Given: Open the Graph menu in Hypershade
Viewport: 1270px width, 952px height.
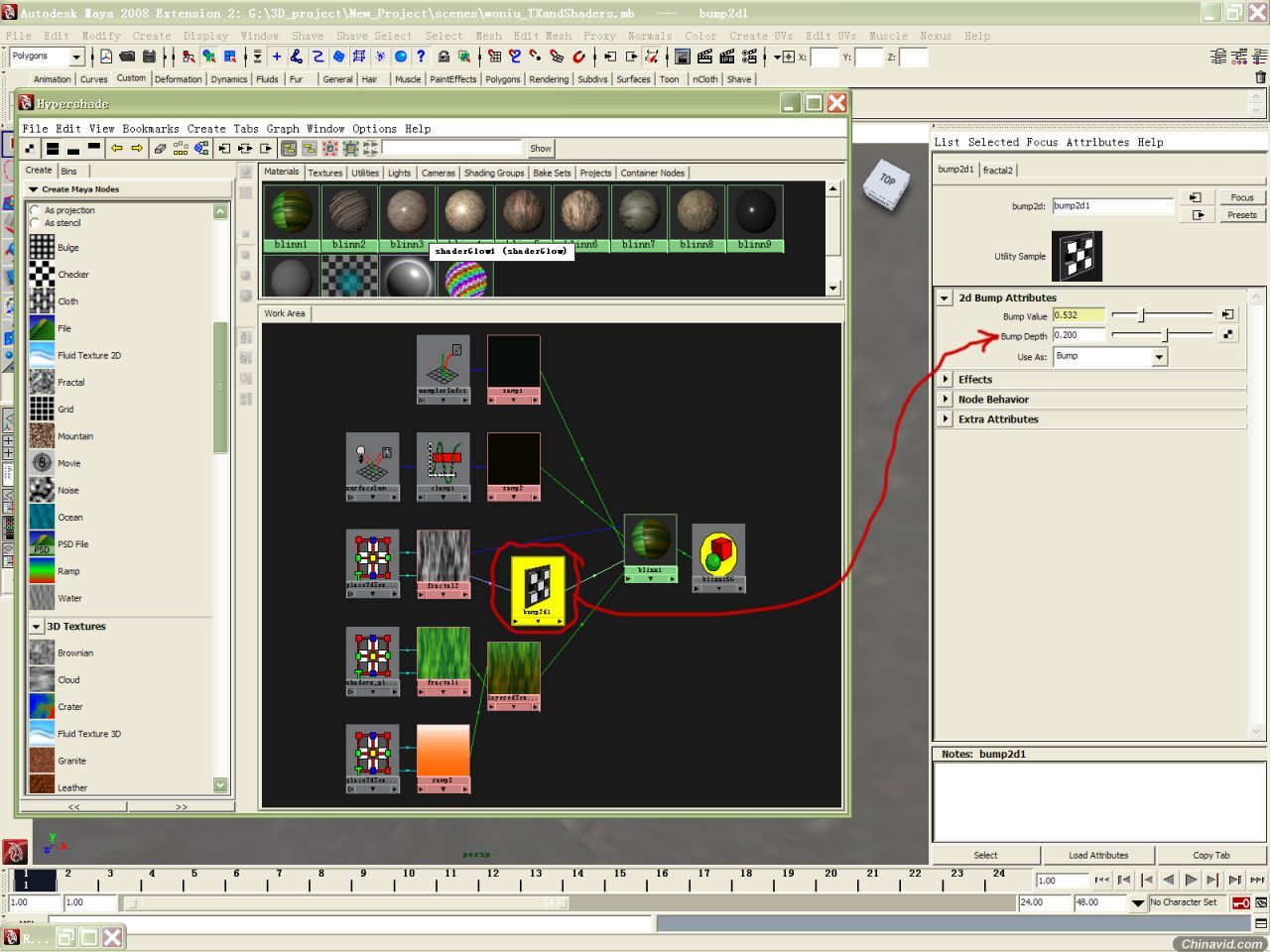Looking at the screenshot, I should point(282,128).
